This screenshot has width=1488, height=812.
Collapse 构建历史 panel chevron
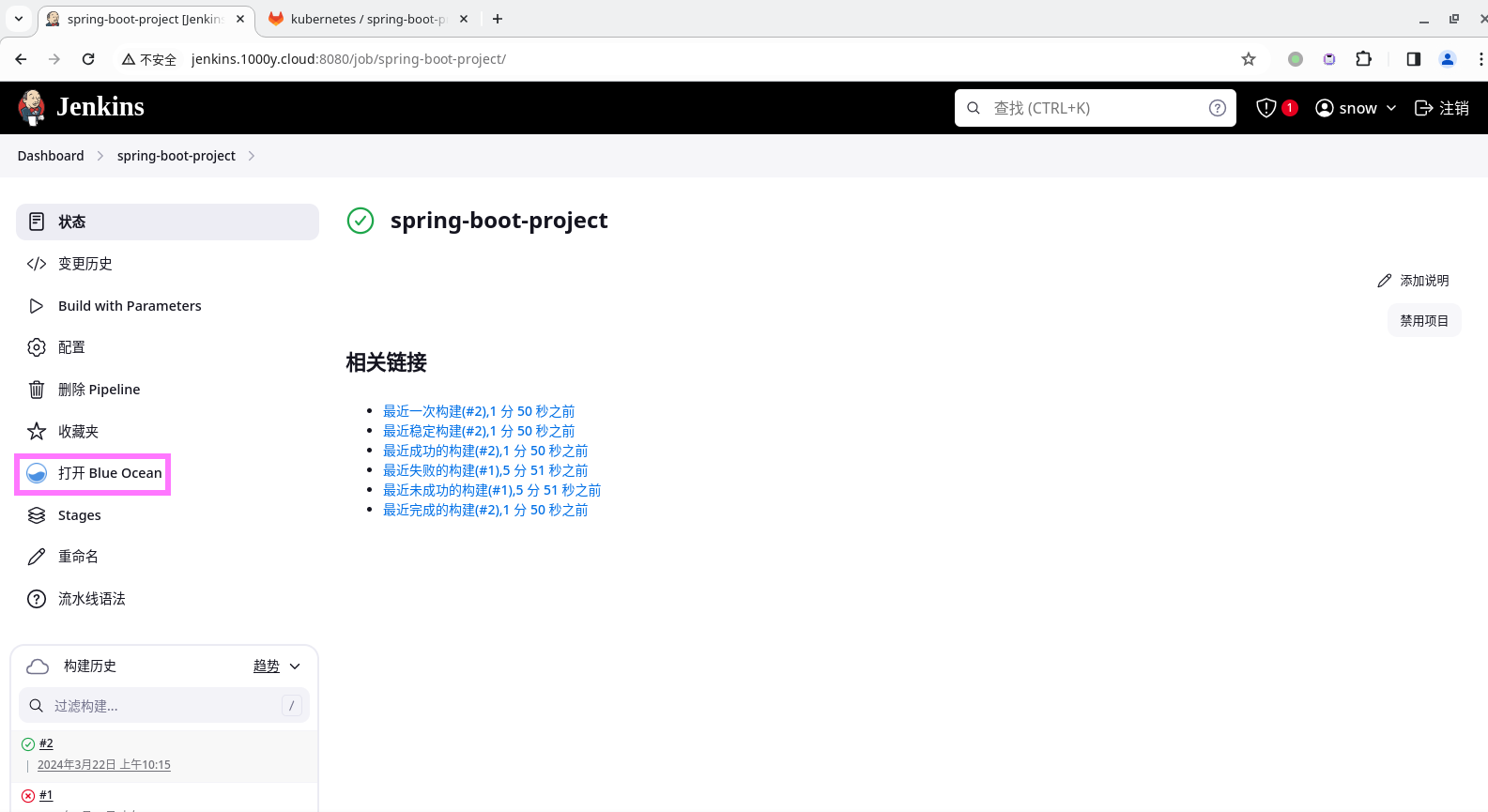click(295, 666)
